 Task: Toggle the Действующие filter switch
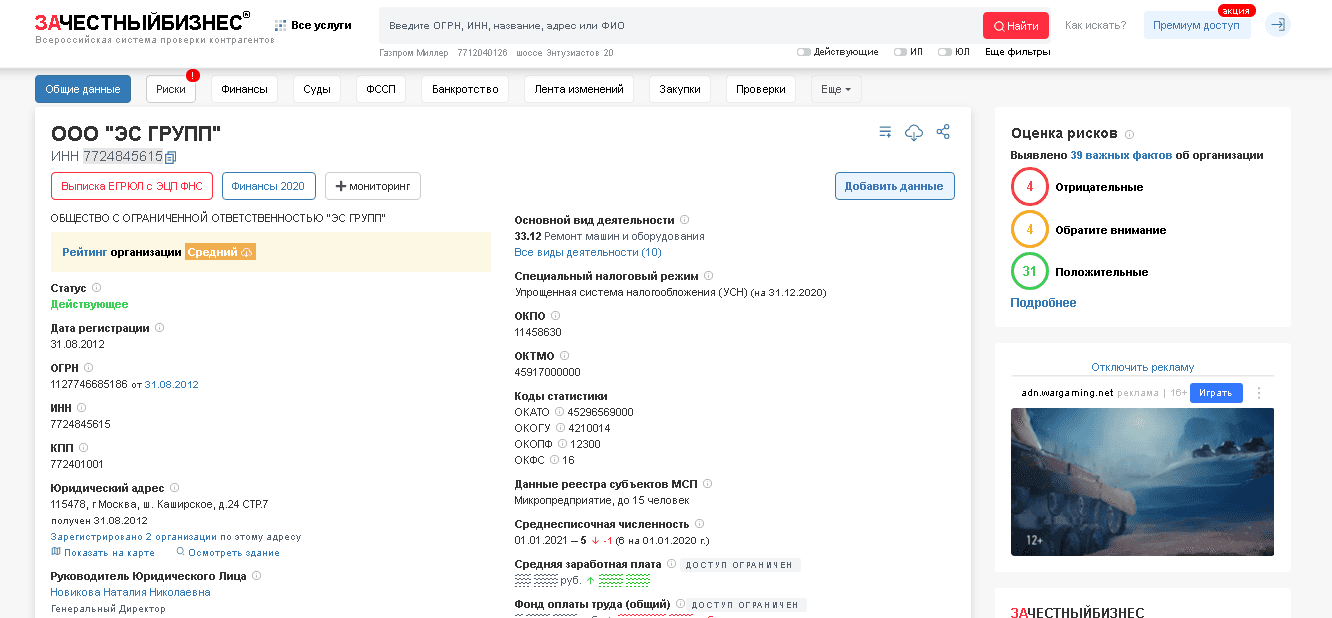click(804, 52)
